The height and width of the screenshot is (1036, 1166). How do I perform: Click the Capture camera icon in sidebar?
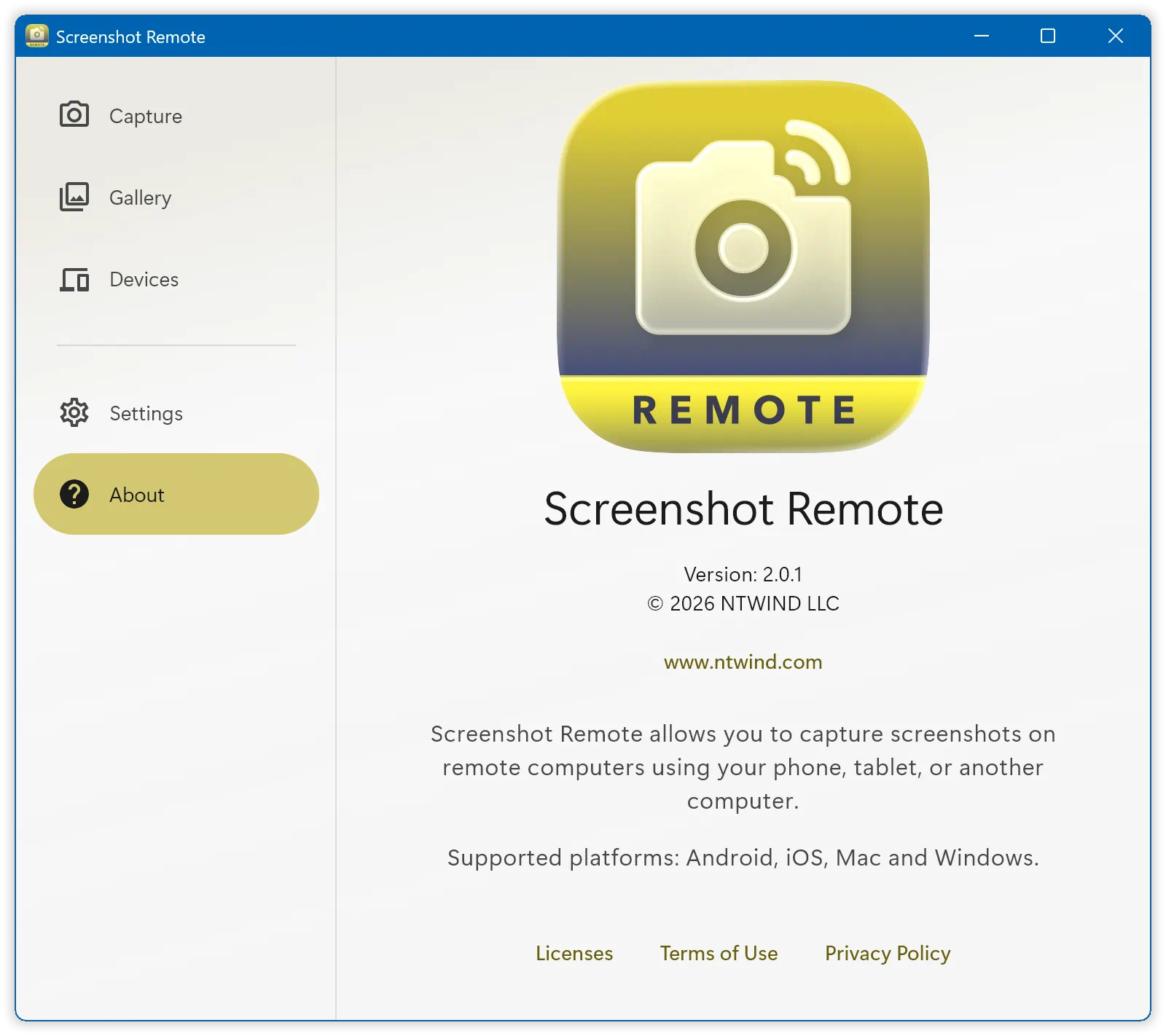pos(74,115)
